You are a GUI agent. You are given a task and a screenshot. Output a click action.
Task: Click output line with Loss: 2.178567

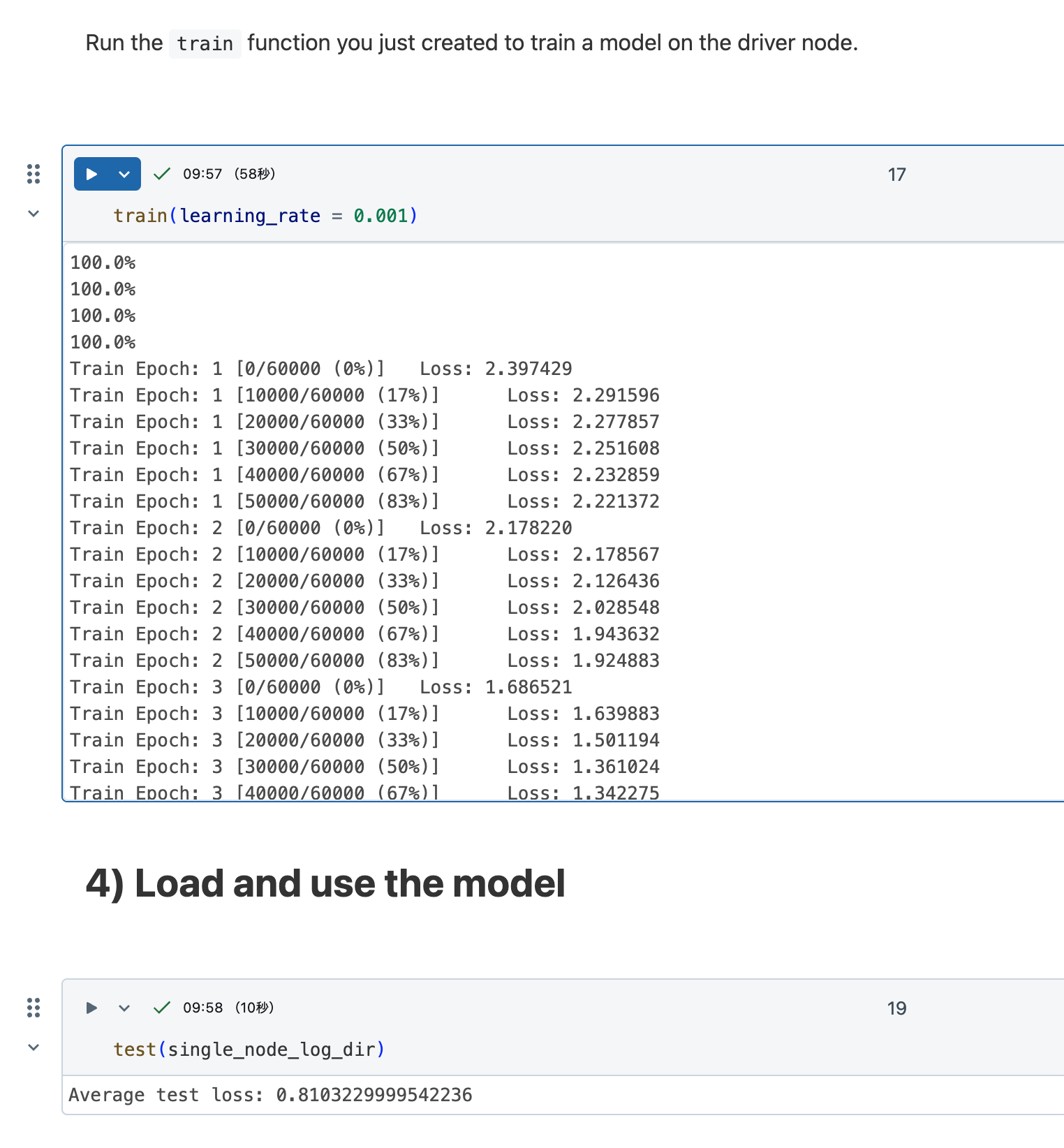pyautogui.click(x=364, y=554)
